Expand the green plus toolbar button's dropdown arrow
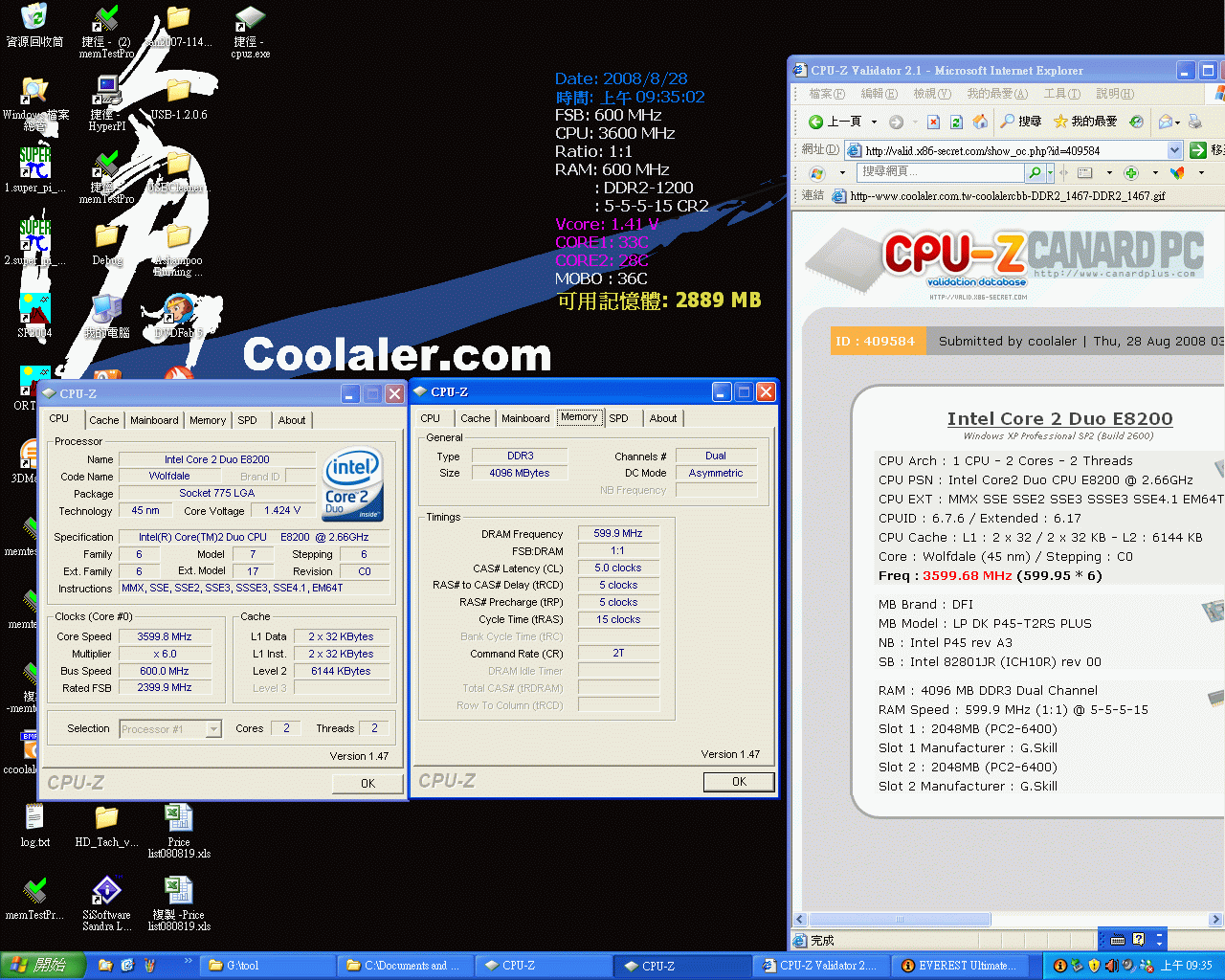The image size is (1225, 980). coord(1155,173)
